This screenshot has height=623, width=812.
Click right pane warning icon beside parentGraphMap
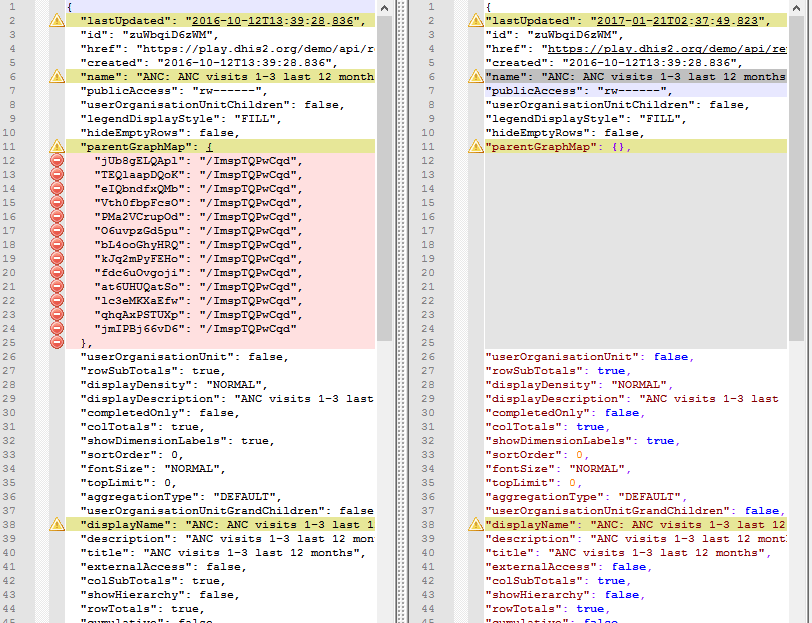(474, 147)
